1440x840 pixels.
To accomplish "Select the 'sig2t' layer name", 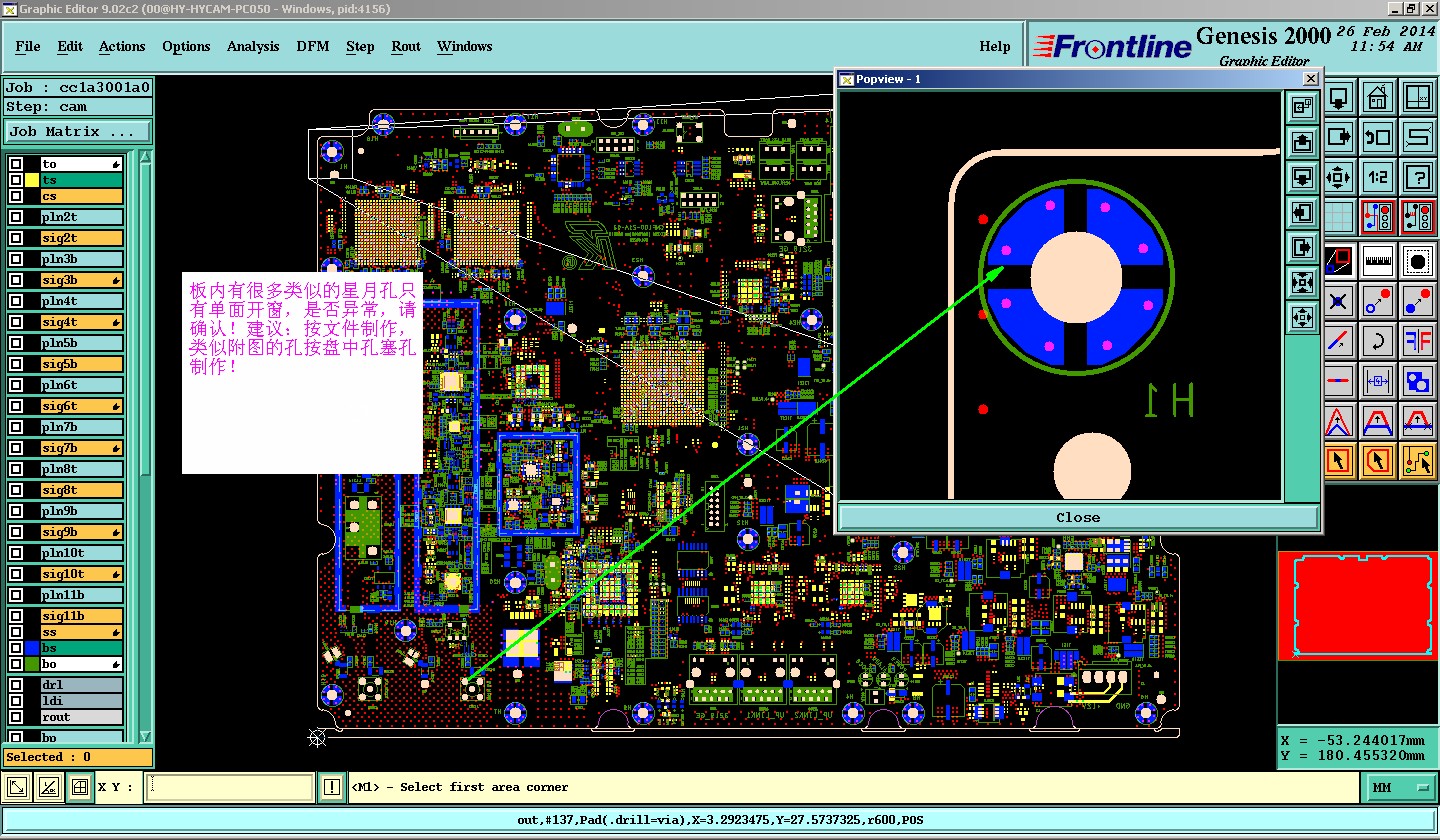I will pyautogui.click(x=81, y=238).
